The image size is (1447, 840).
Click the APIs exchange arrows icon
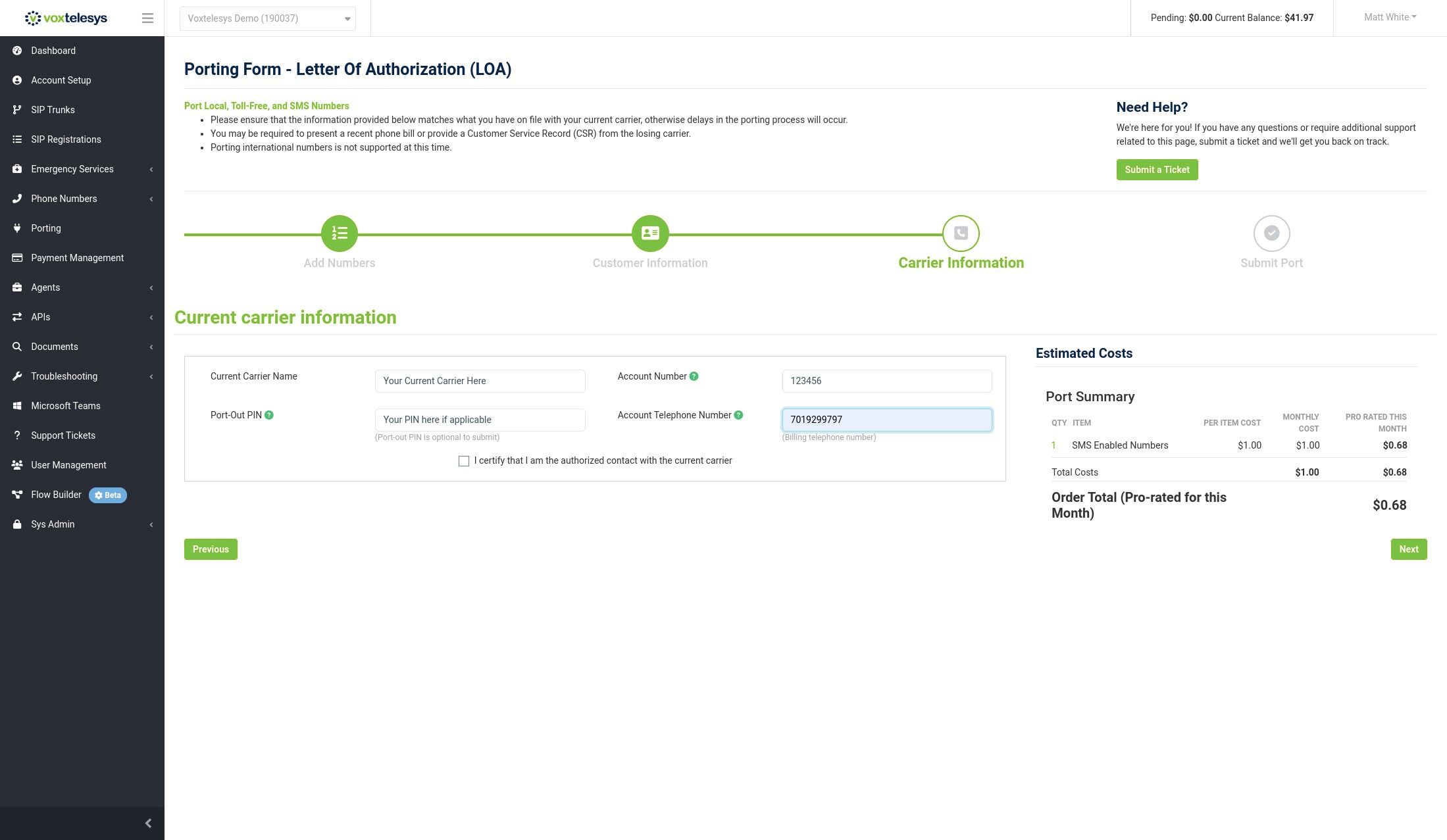click(17, 317)
